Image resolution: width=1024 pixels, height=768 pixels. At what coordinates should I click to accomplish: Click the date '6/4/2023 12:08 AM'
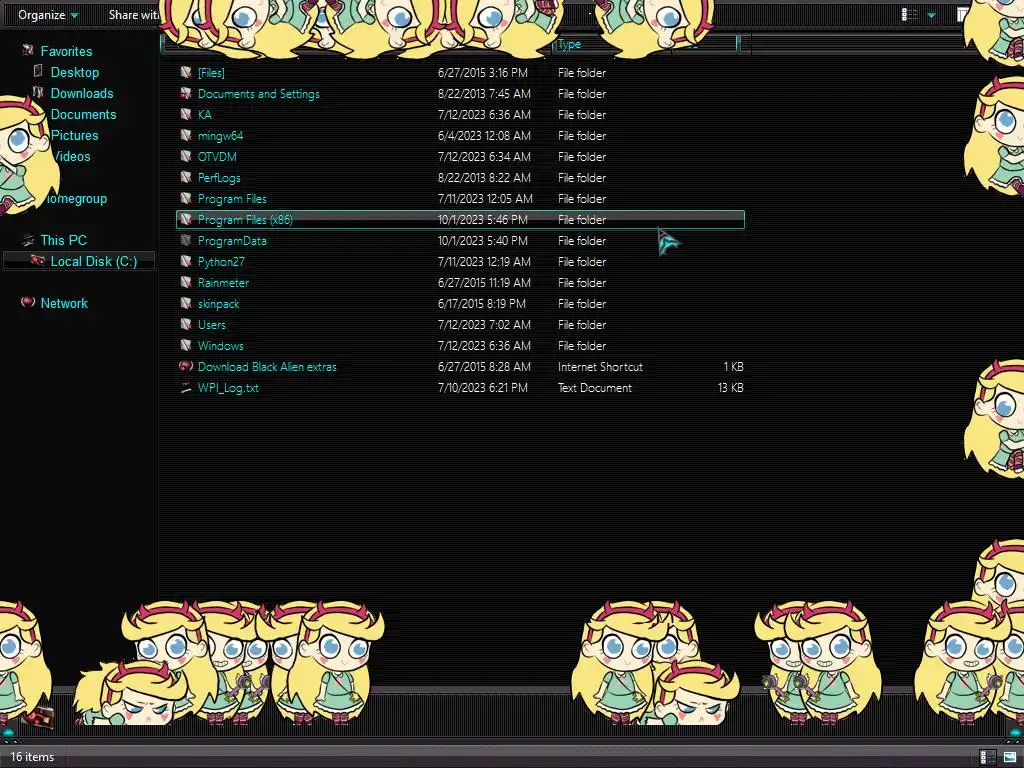(484, 136)
